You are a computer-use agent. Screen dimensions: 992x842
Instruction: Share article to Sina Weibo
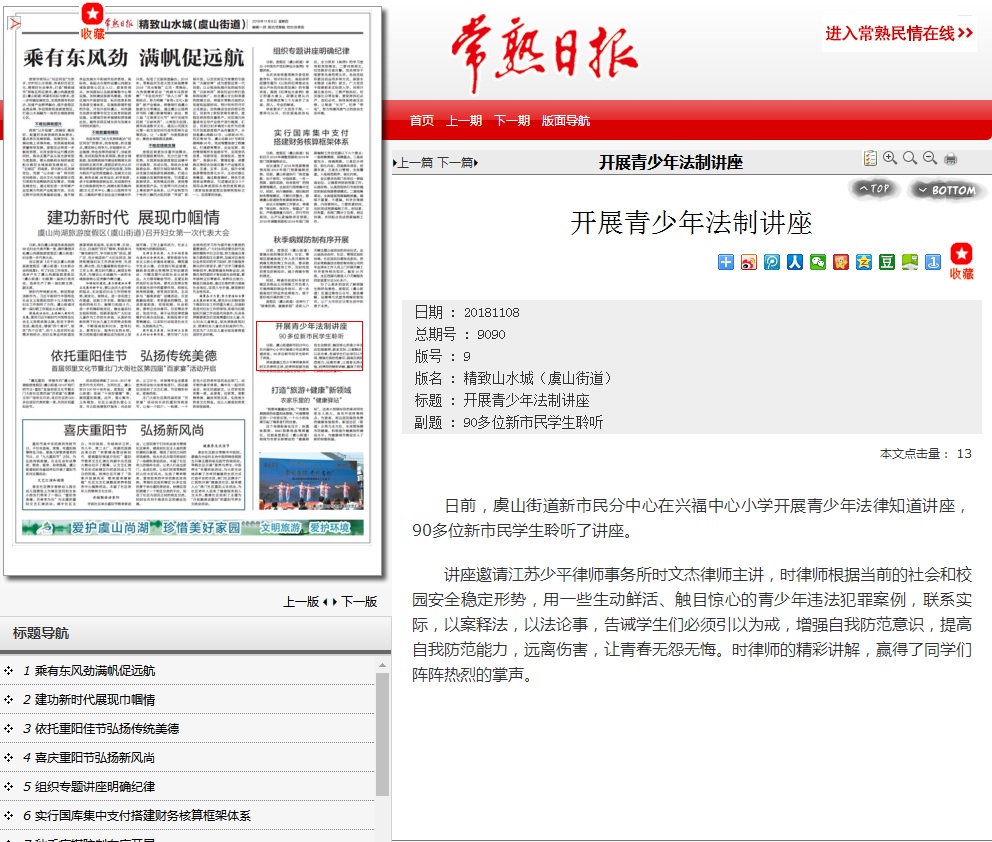[749, 262]
